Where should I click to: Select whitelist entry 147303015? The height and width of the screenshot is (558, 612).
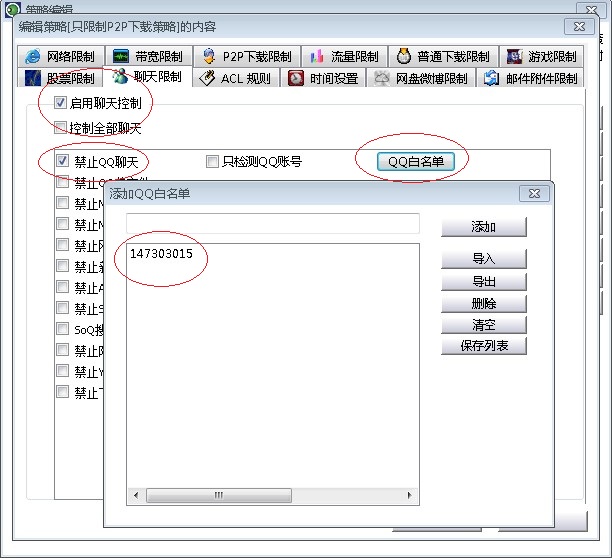click(x=161, y=254)
